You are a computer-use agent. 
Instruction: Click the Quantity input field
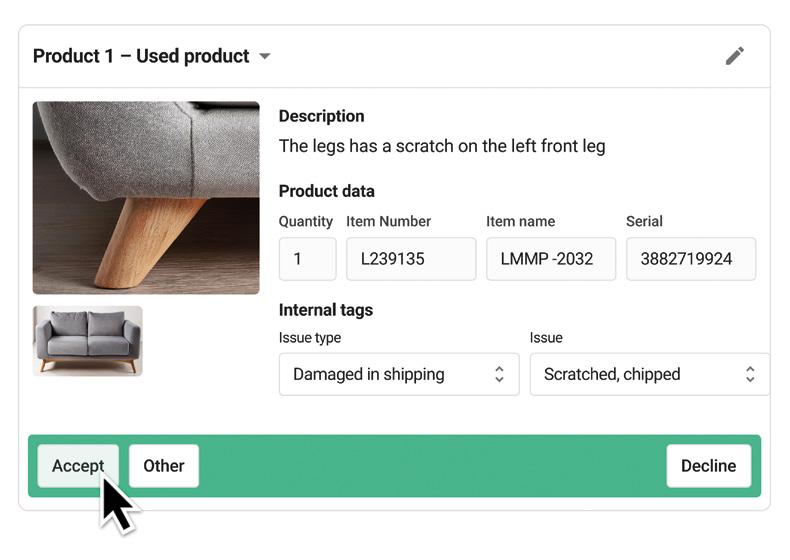(307, 259)
